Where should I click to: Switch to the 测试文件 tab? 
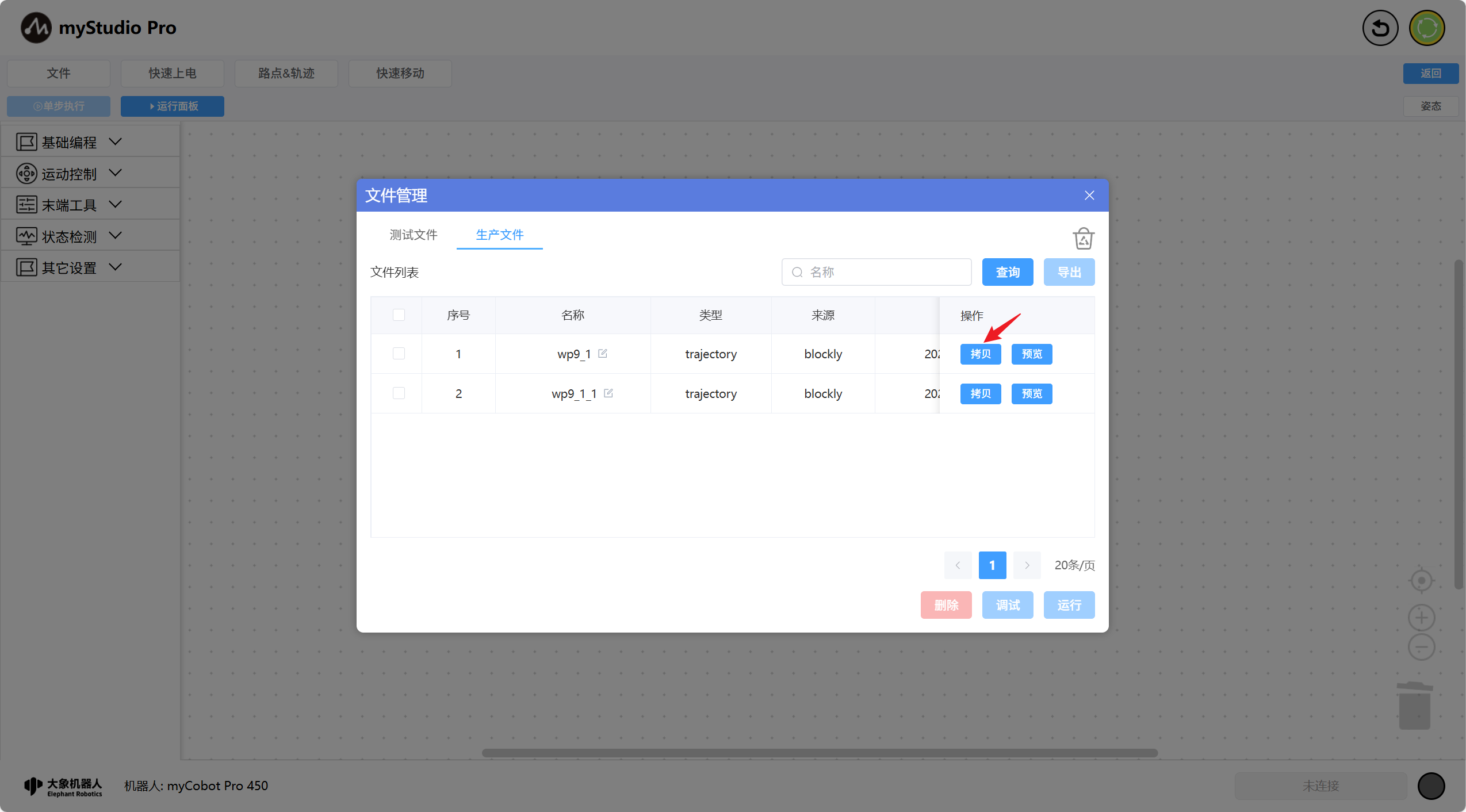pyautogui.click(x=413, y=235)
